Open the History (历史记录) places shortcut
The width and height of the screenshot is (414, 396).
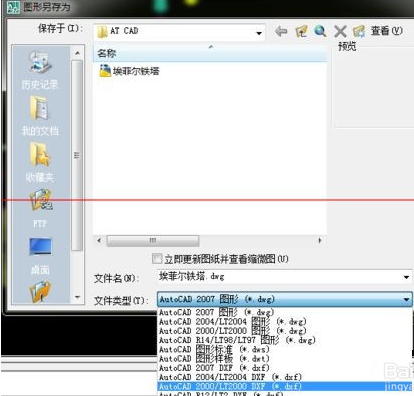click(40, 71)
